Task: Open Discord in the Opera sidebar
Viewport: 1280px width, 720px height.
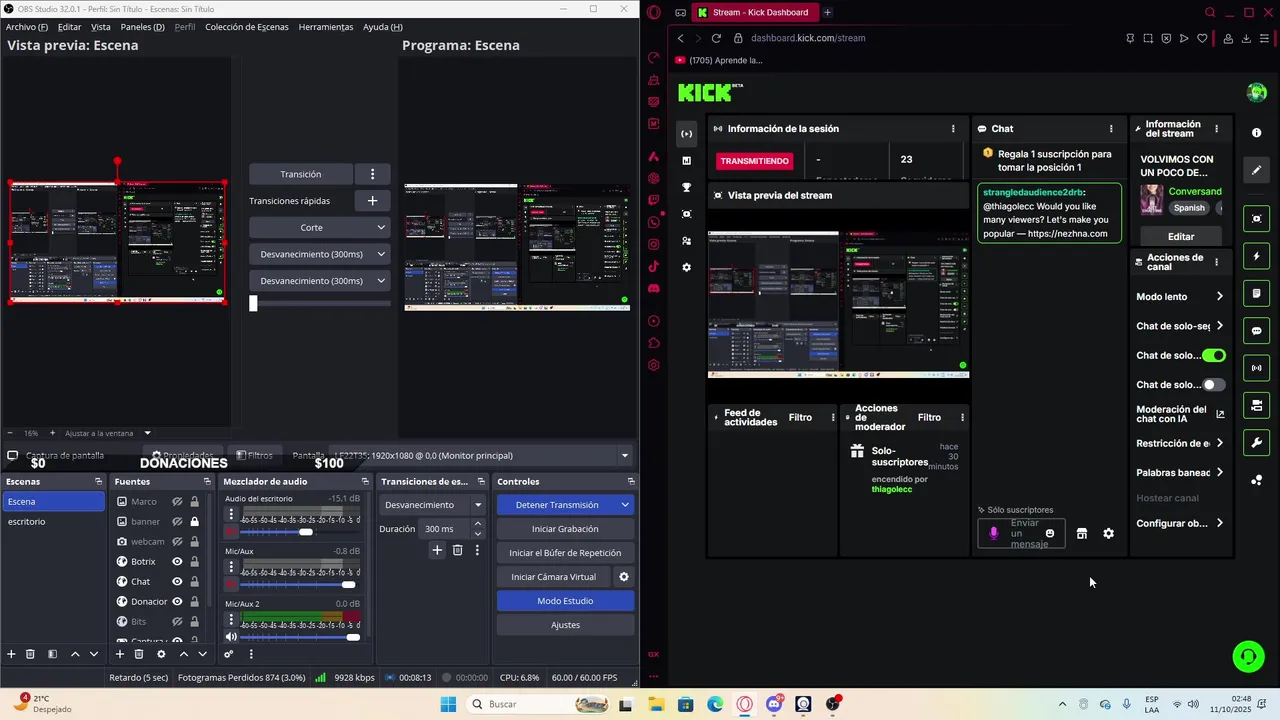Action: coord(654,288)
